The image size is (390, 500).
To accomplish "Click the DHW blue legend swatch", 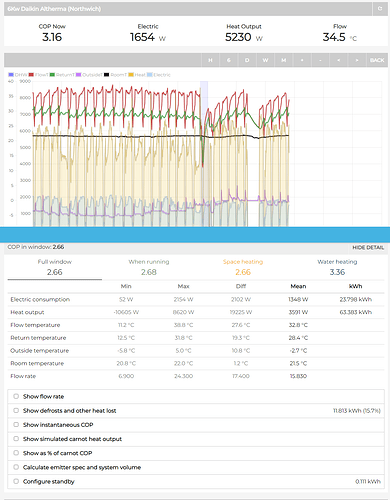I will pyautogui.click(x=11, y=75).
